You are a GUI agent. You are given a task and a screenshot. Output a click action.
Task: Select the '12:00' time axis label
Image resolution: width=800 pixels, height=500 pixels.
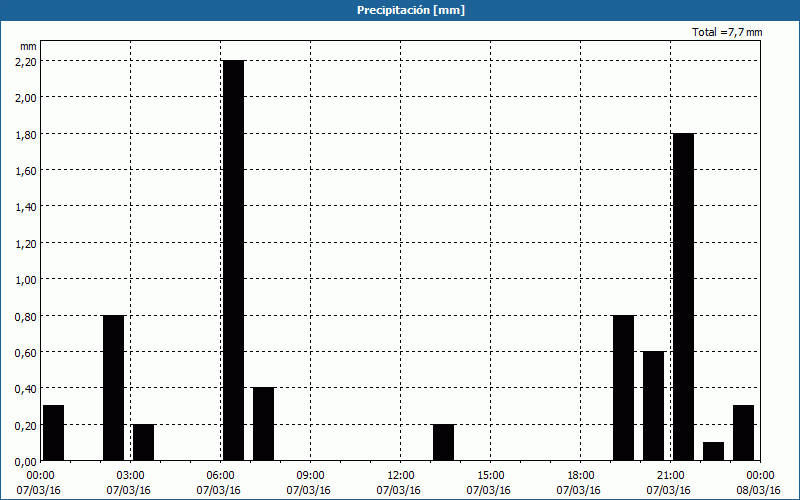click(x=401, y=476)
